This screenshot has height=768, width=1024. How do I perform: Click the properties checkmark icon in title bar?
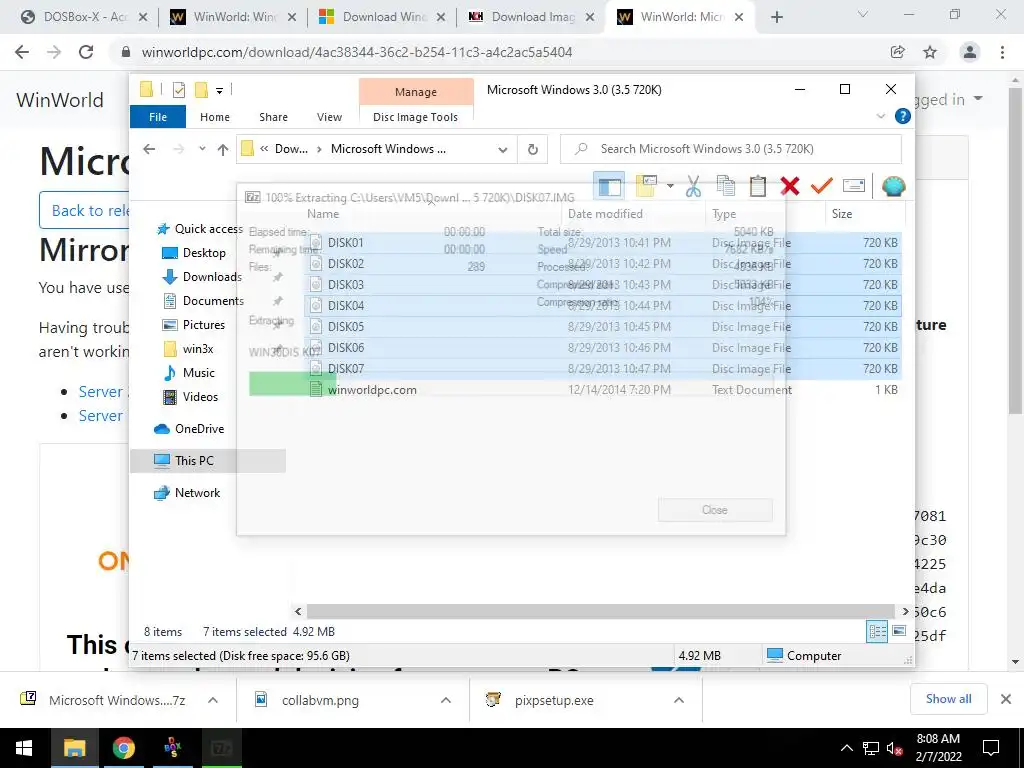coord(178,89)
